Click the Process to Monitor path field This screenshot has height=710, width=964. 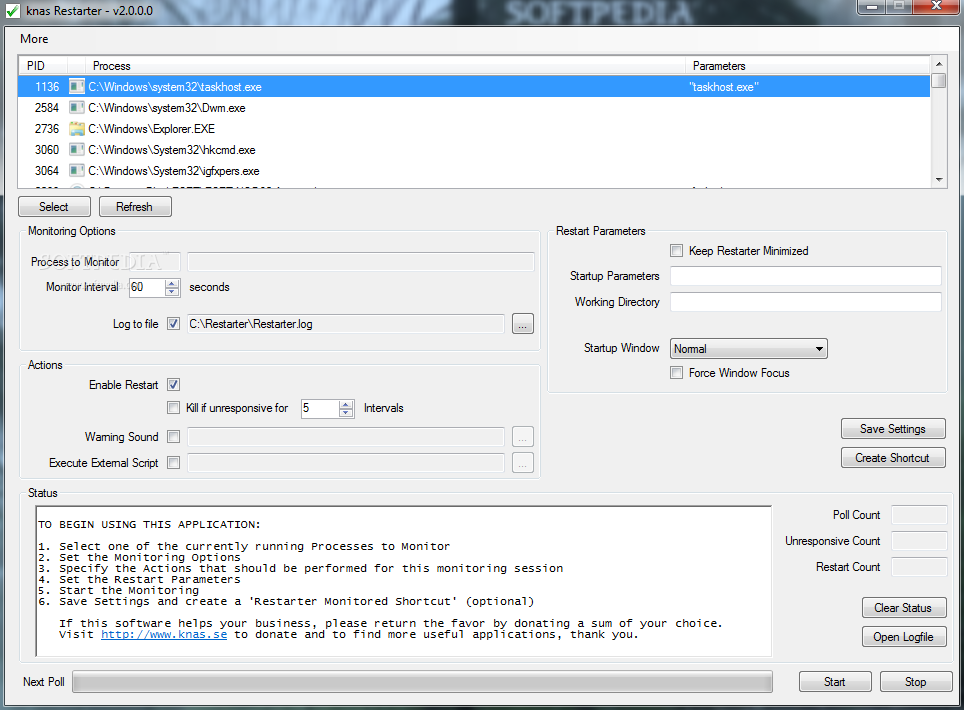(x=361, y=261)
